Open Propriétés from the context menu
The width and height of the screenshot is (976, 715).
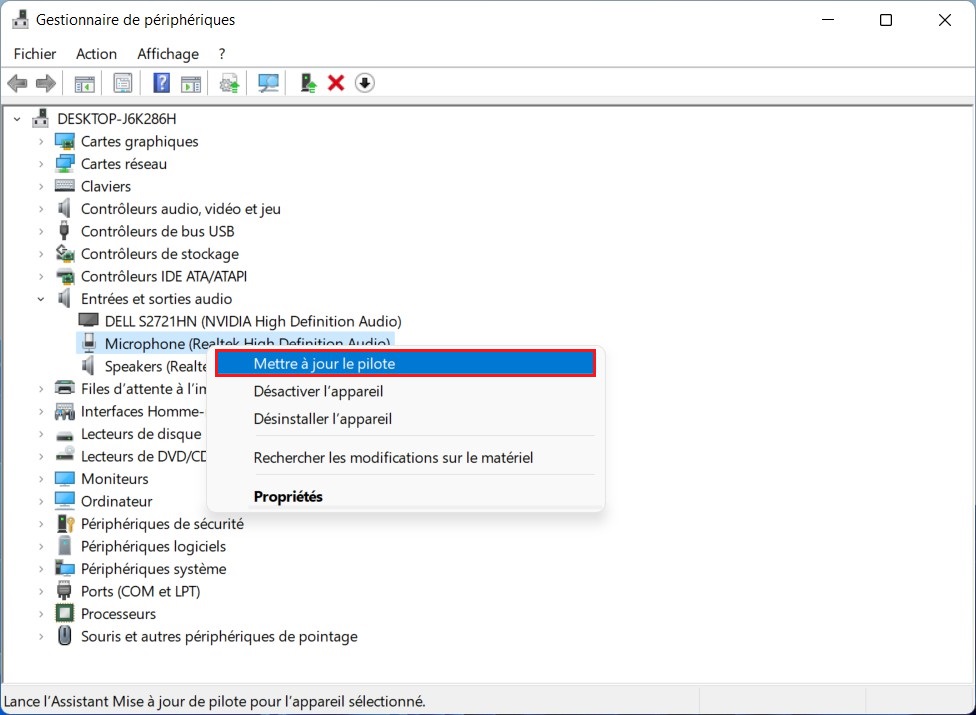(288, 496)
